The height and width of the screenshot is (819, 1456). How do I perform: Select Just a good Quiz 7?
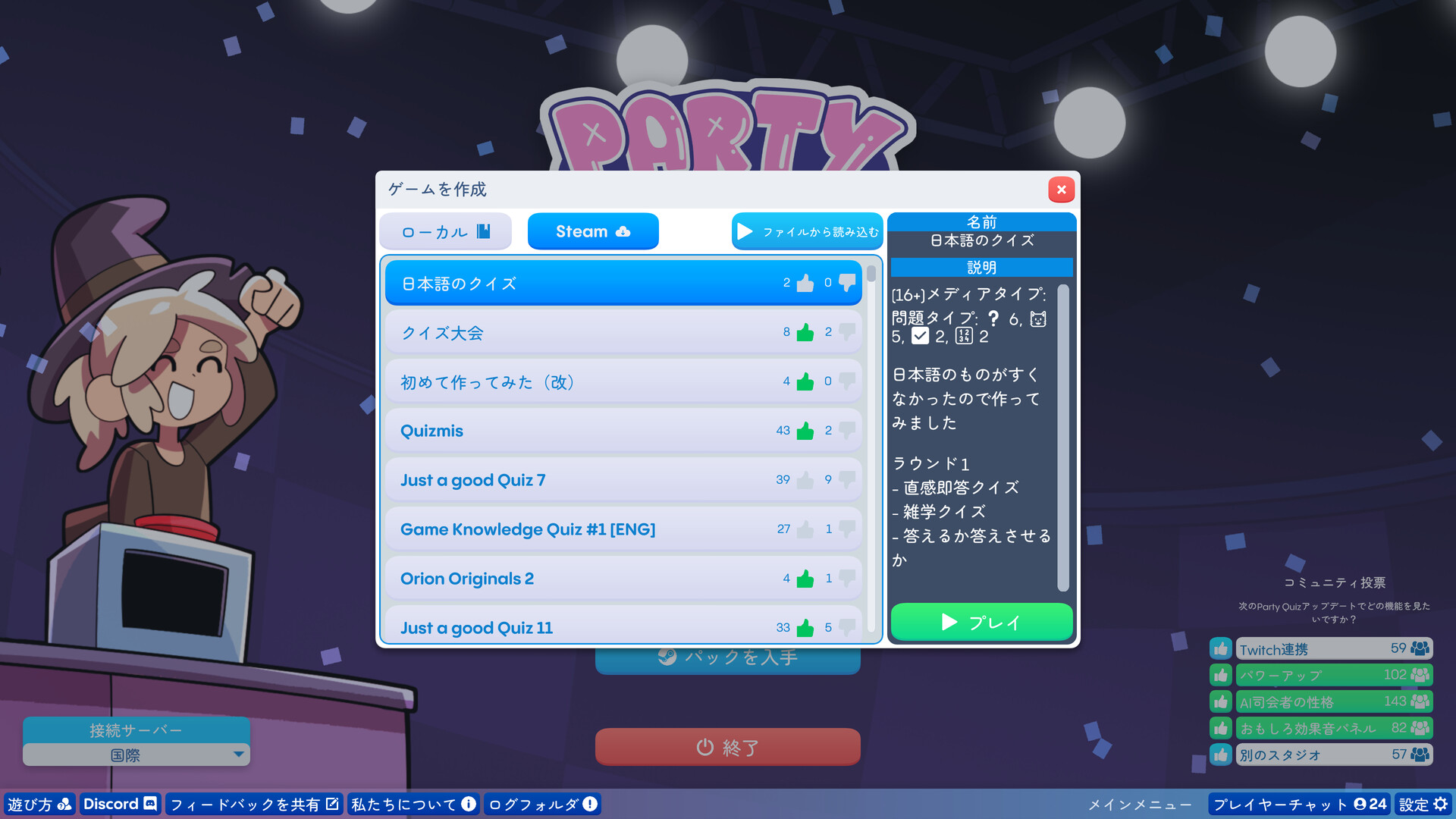point(623,480)
